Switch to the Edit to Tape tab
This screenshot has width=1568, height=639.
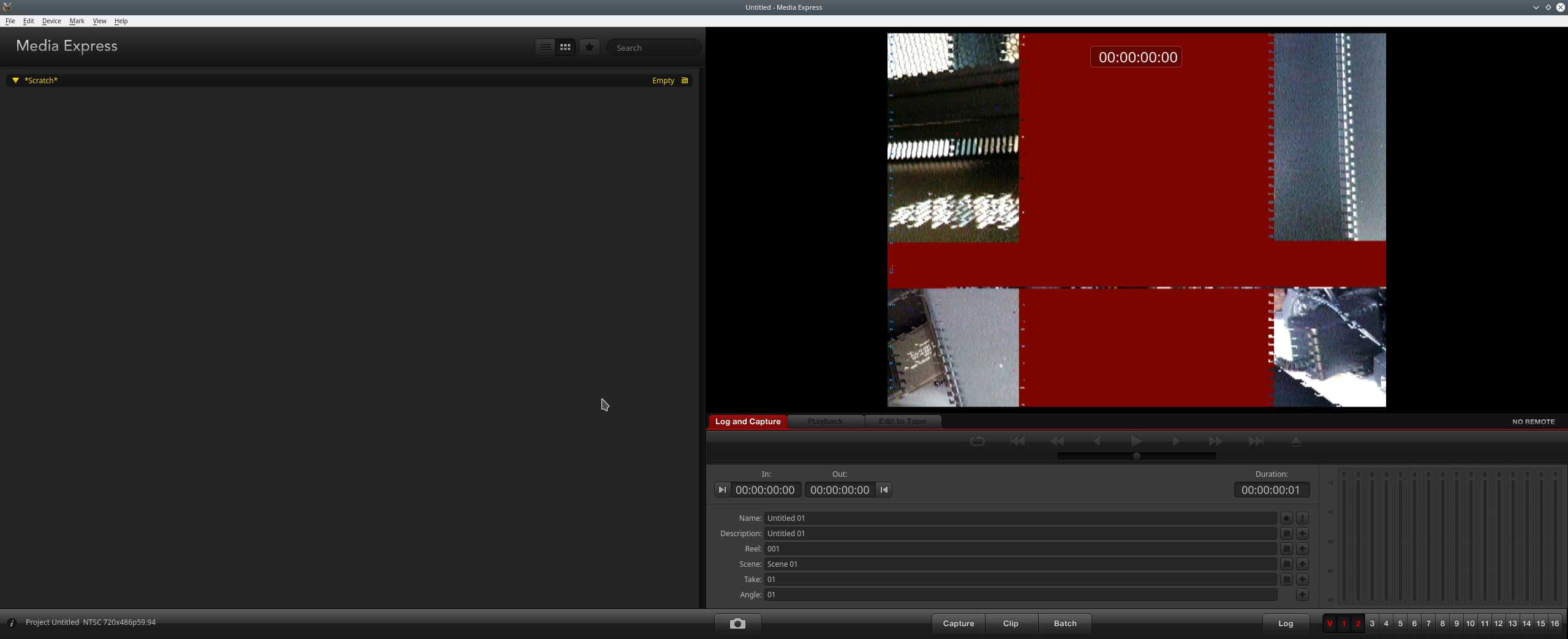point(902,421)
